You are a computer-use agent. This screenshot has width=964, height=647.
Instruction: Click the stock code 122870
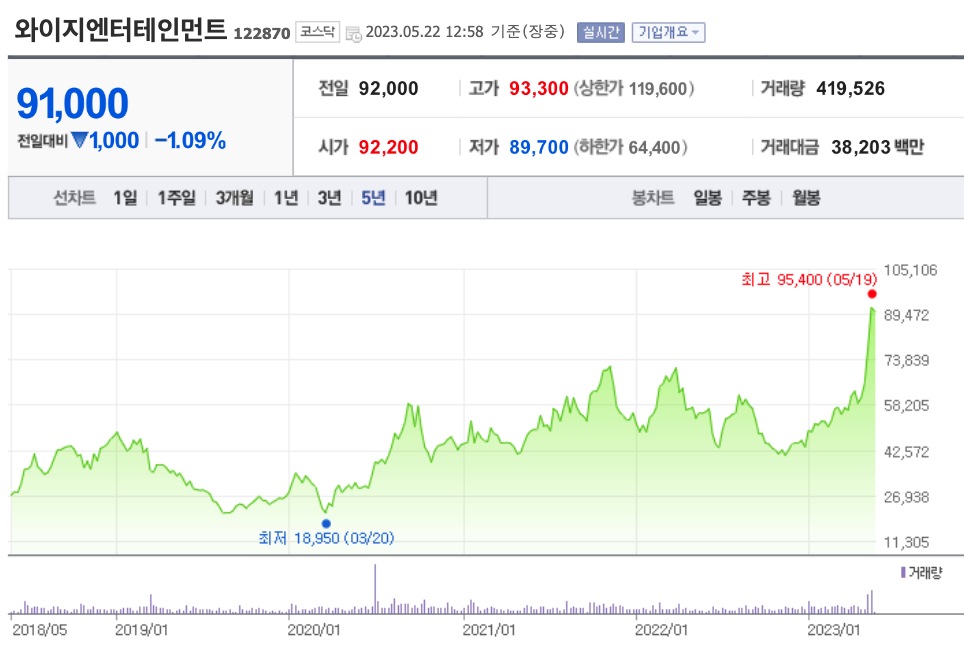261,34
